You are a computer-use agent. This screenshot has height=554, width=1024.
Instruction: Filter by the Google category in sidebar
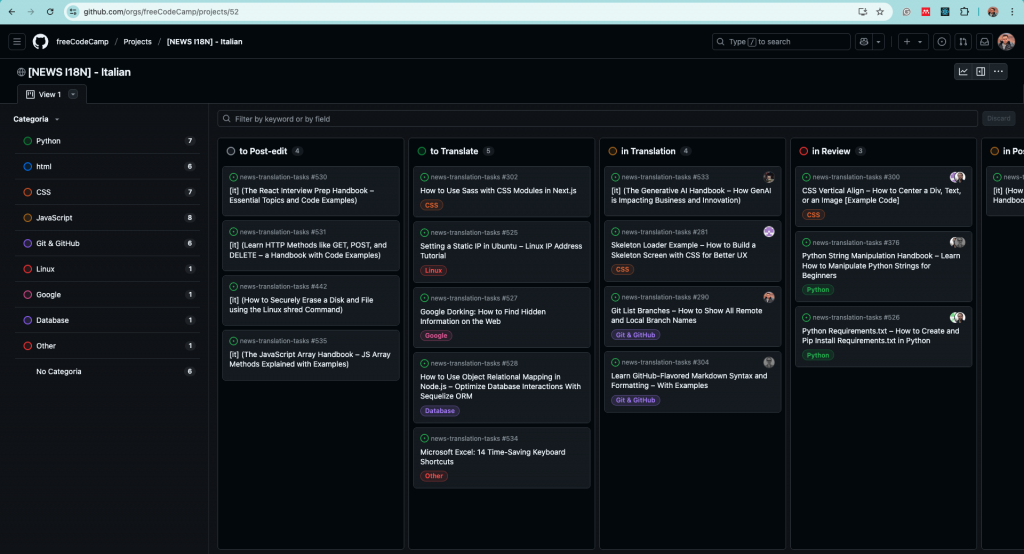point(108,295)
